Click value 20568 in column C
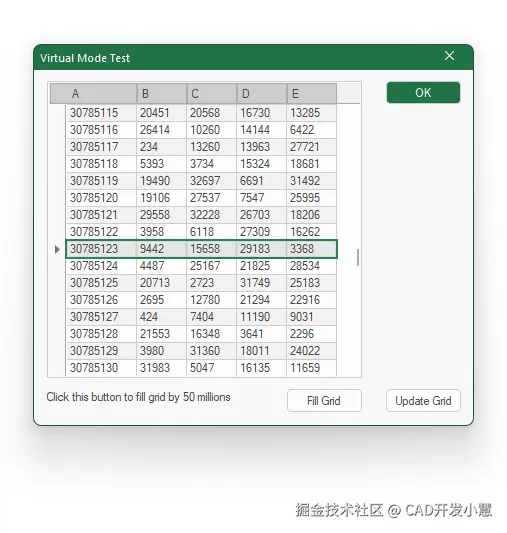This screenshot has width=507, height=533. pos(211,113)
